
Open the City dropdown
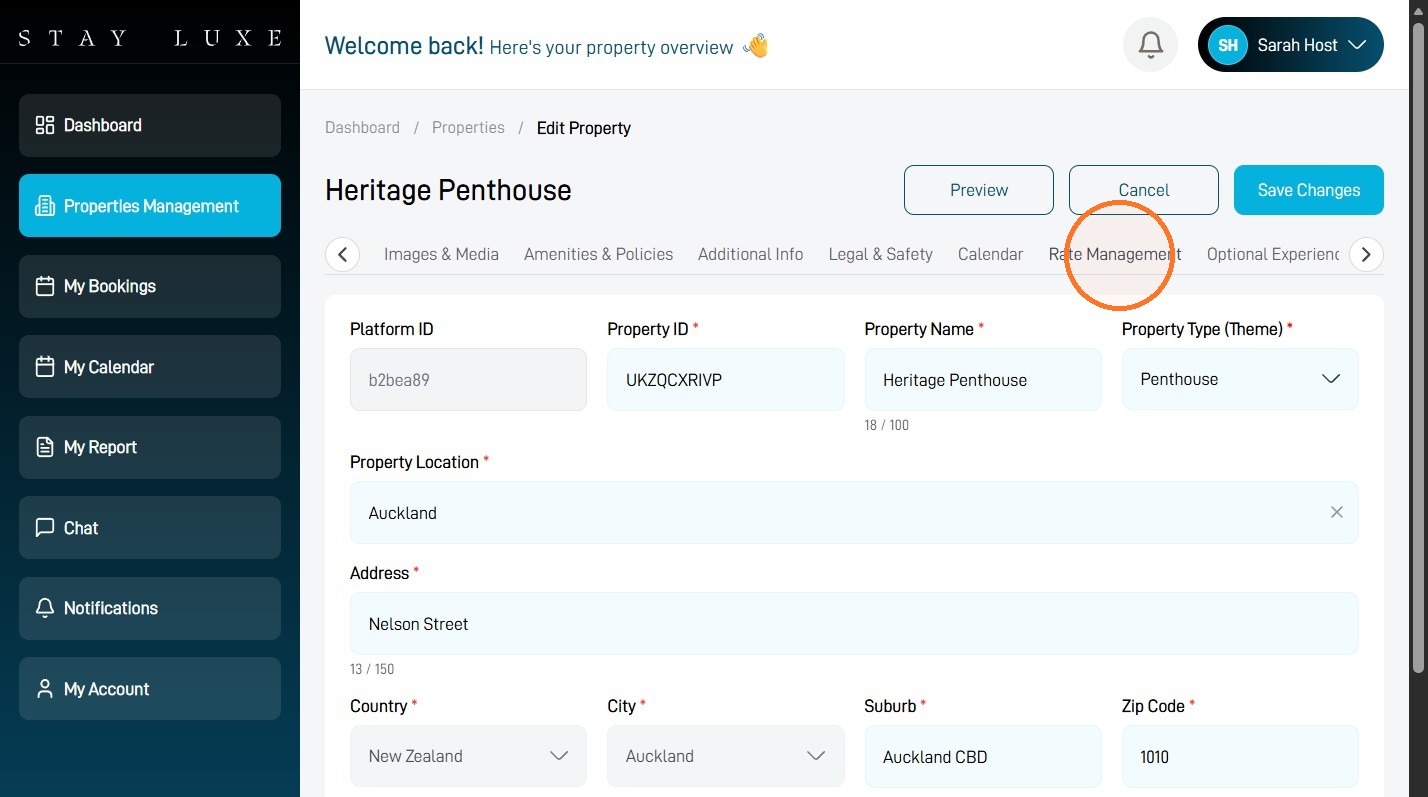(x=726, y=756)
